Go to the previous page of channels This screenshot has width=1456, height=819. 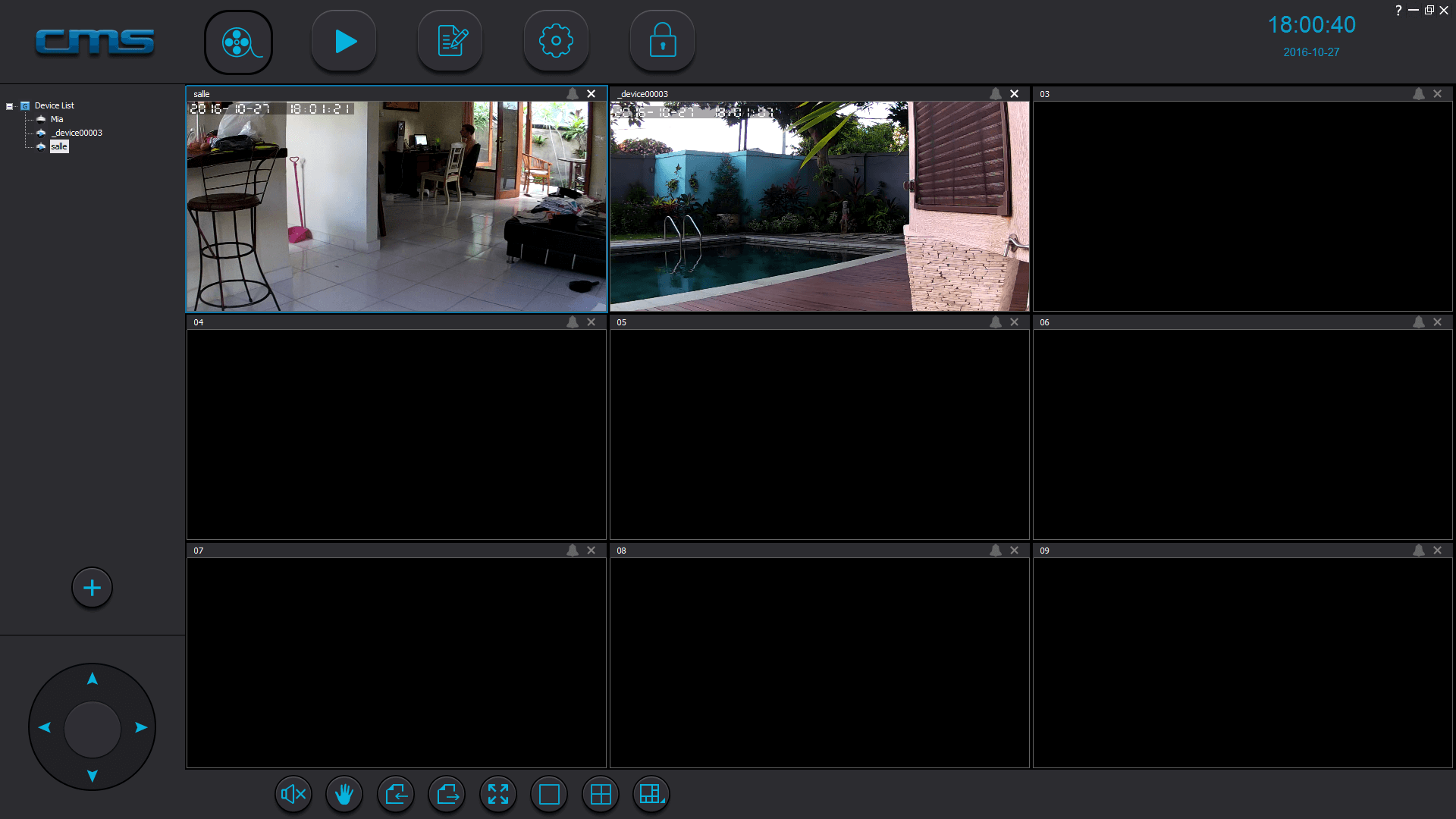click(396, 794)
